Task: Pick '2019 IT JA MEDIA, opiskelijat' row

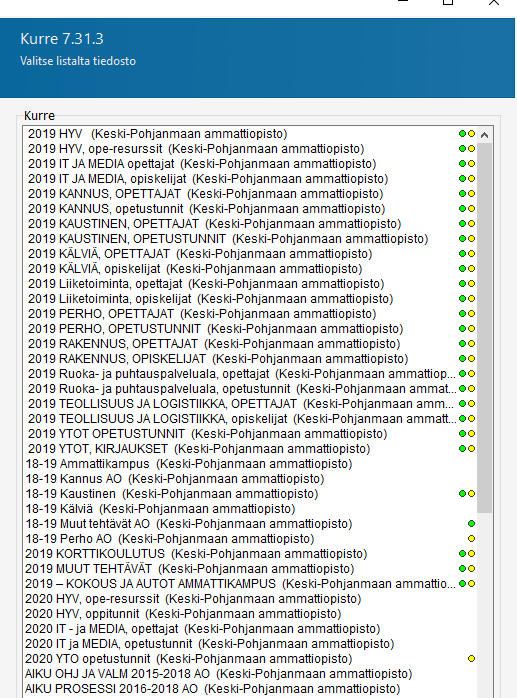Action: (250, 179)
